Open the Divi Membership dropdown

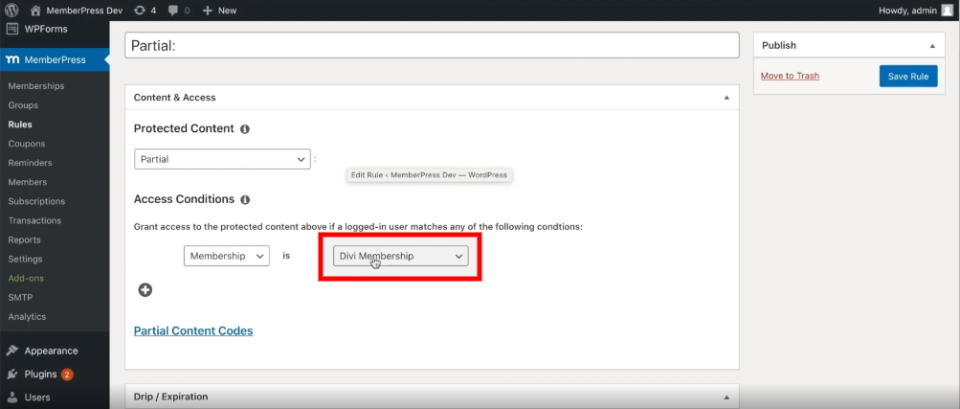pyautogui.click(x=401, y=256)
